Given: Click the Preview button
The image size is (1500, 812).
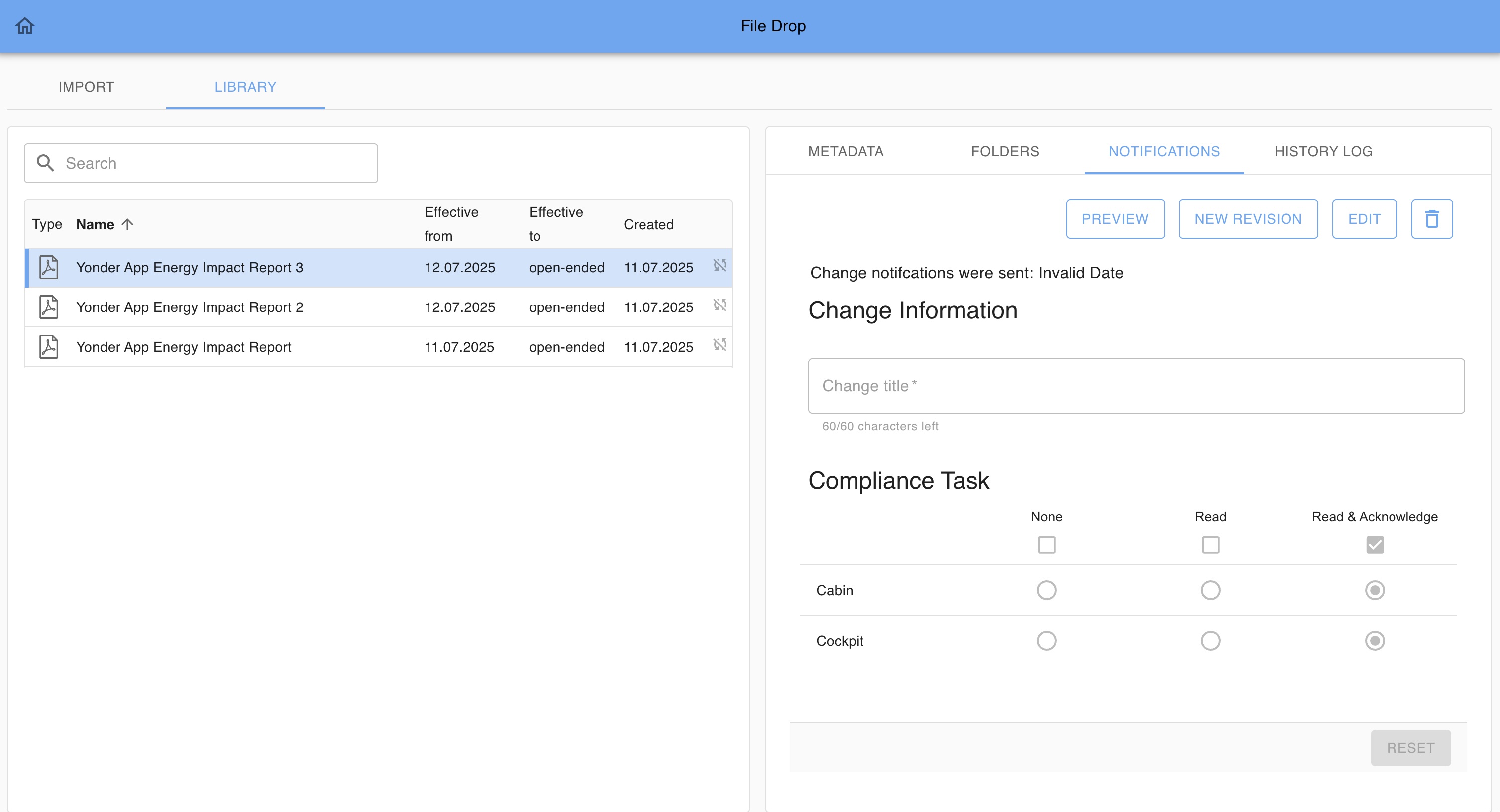Looking at the screenshot, I should (1114, 219).
